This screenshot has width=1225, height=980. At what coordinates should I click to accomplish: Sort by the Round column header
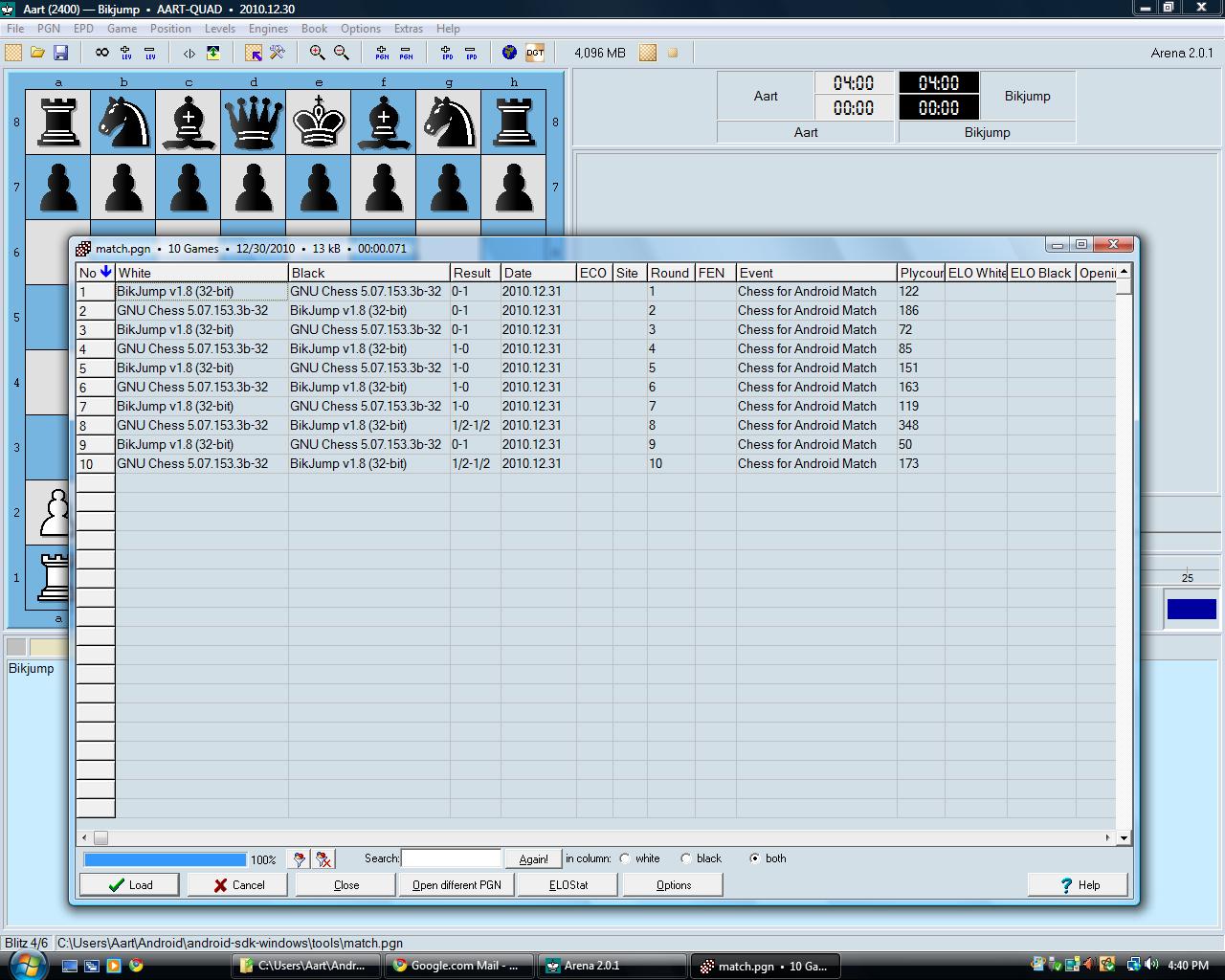[671, 273]
